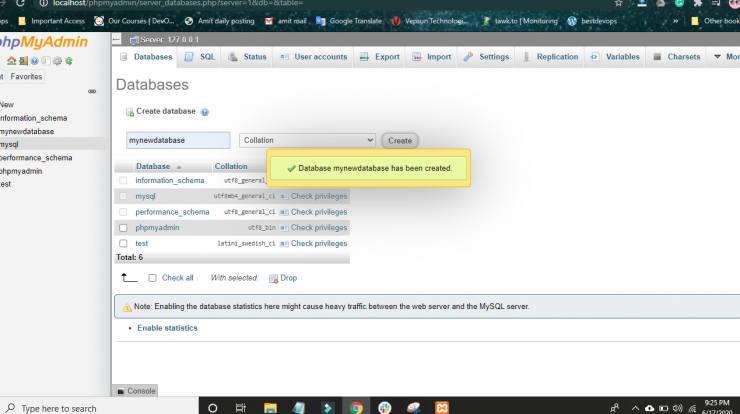Click the Windows taskbar search box
740x414 pixels.
click(x=99, y=408)
